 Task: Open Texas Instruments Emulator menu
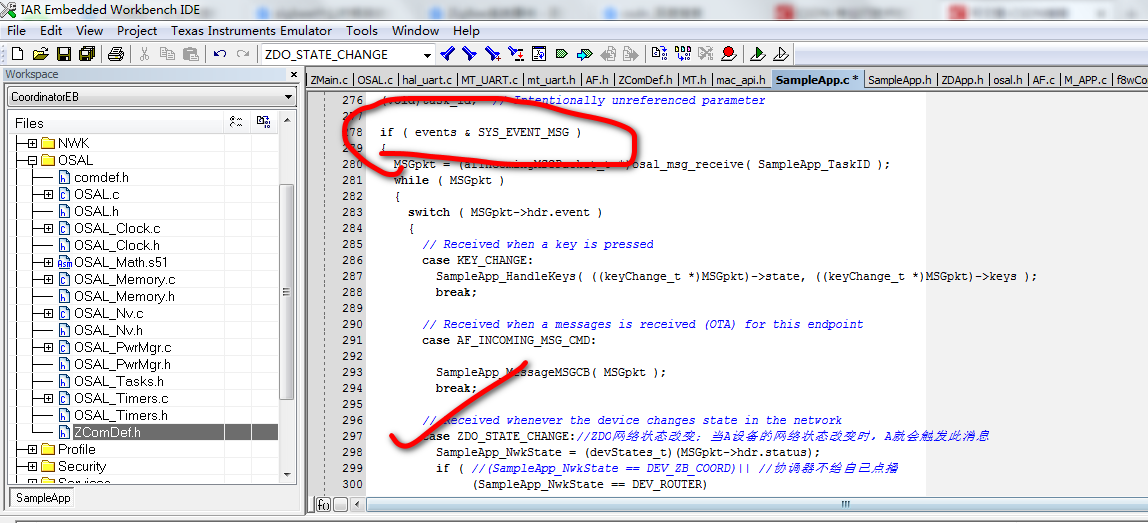251,31
